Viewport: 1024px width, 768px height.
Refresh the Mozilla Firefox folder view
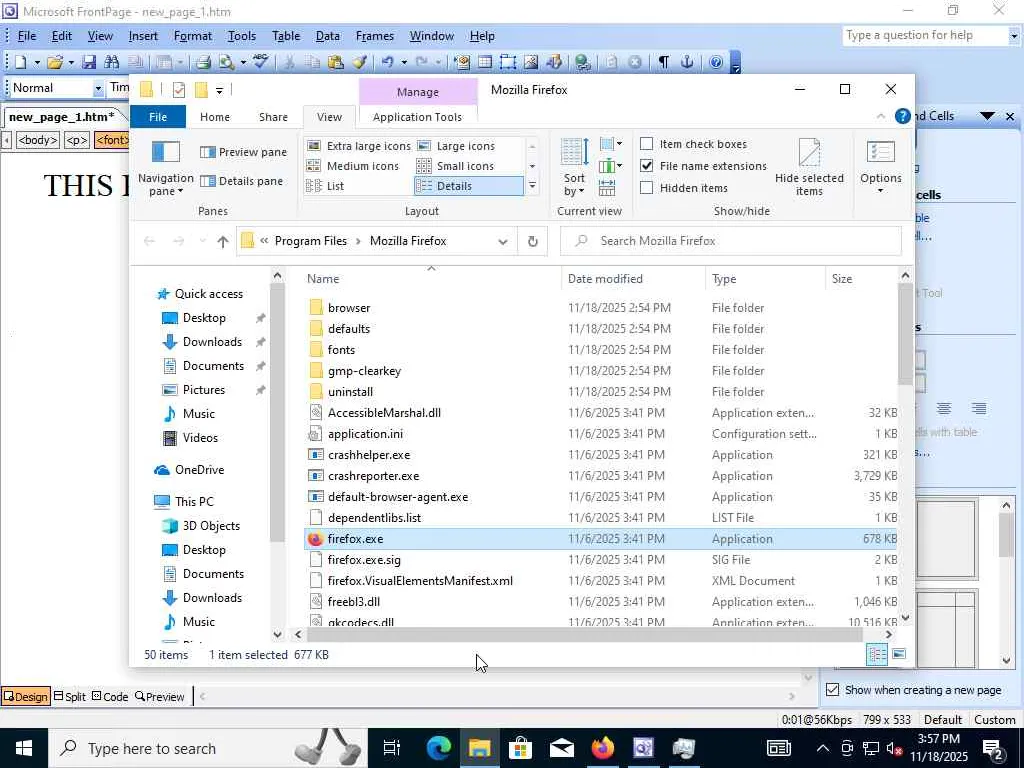pyautogui.click(x=532, y=241)
